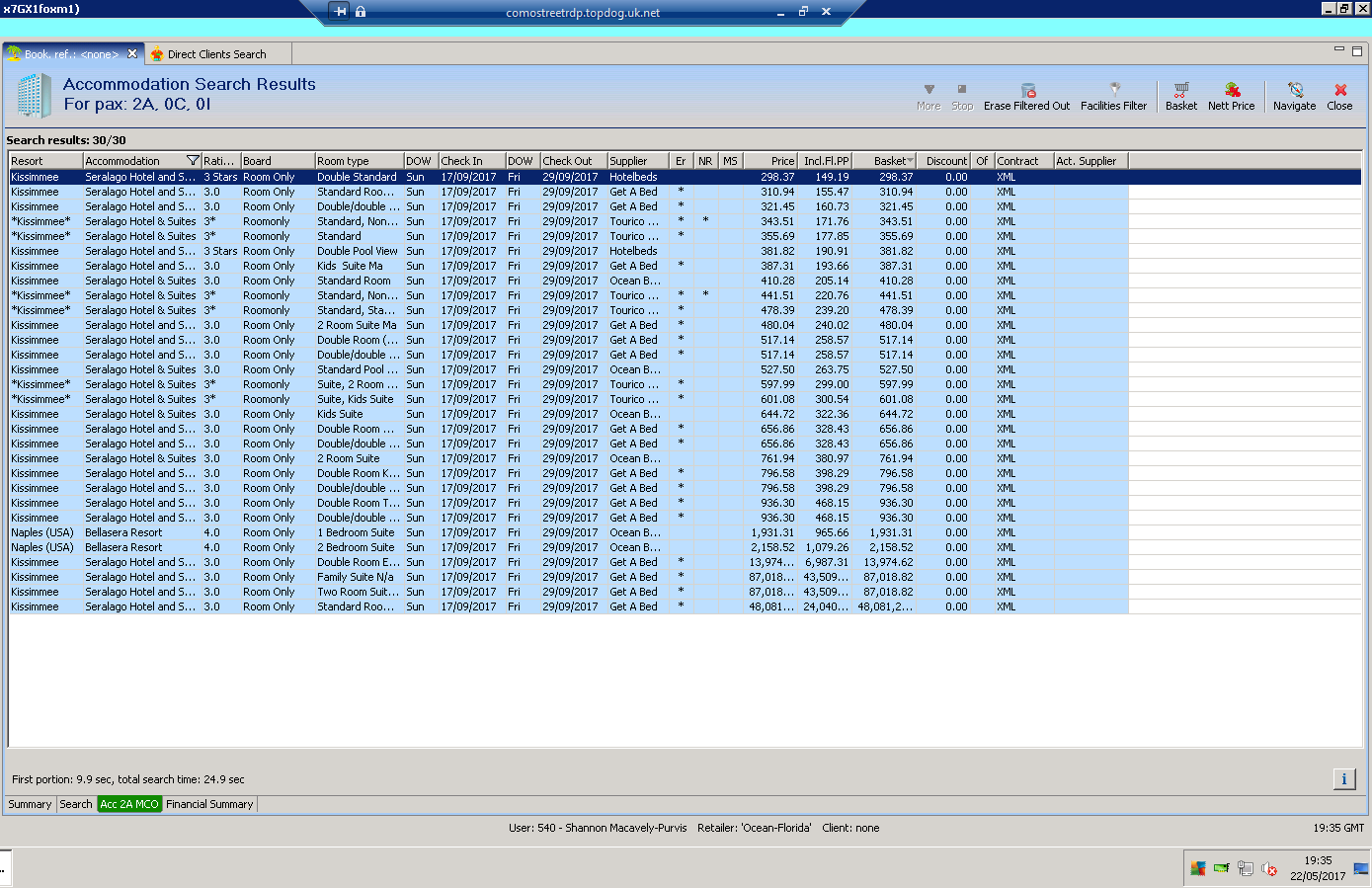Click the '13,974.62' Basket value

pyautogui.click(x=888, y=562)
